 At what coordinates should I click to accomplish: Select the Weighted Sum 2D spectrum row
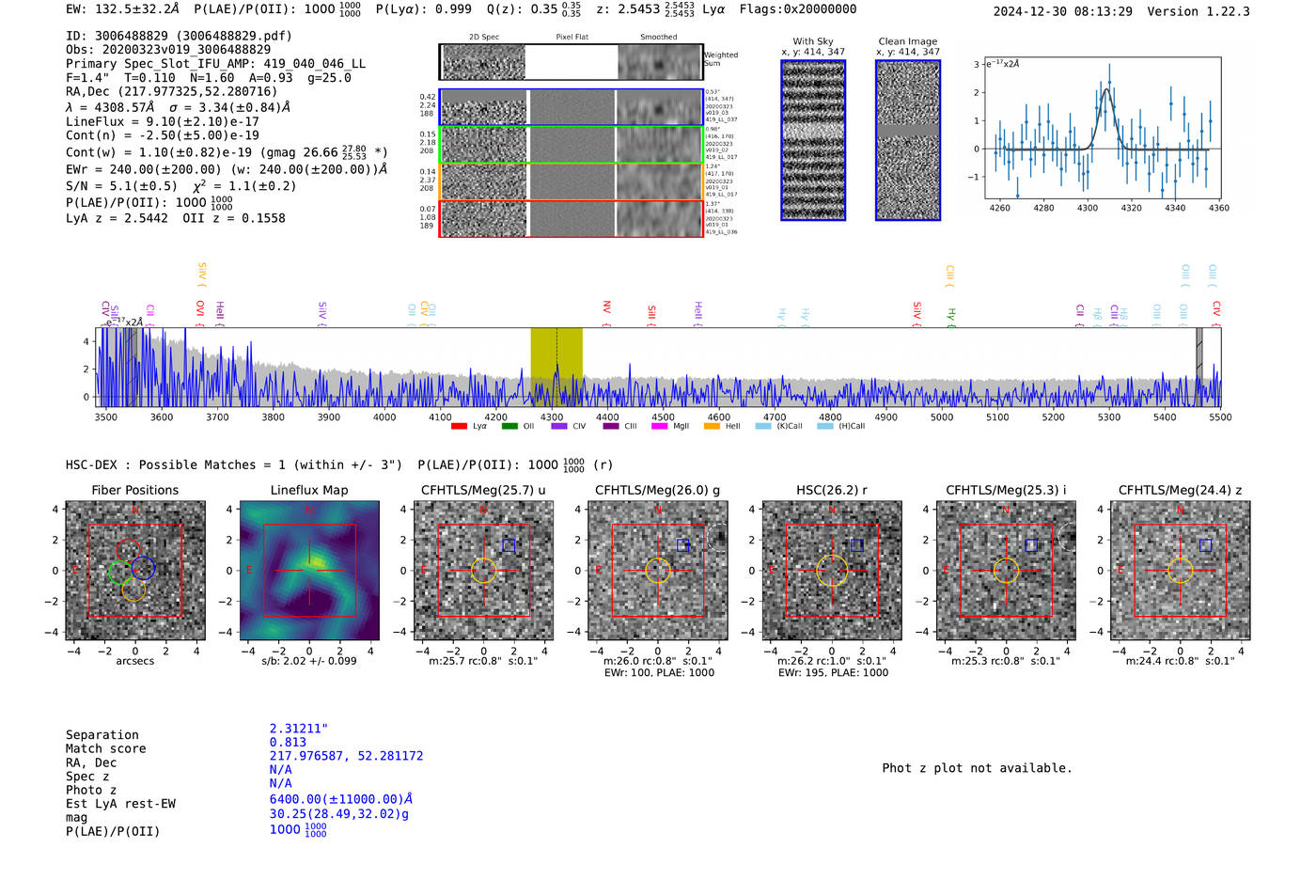(x=571, y=62)
